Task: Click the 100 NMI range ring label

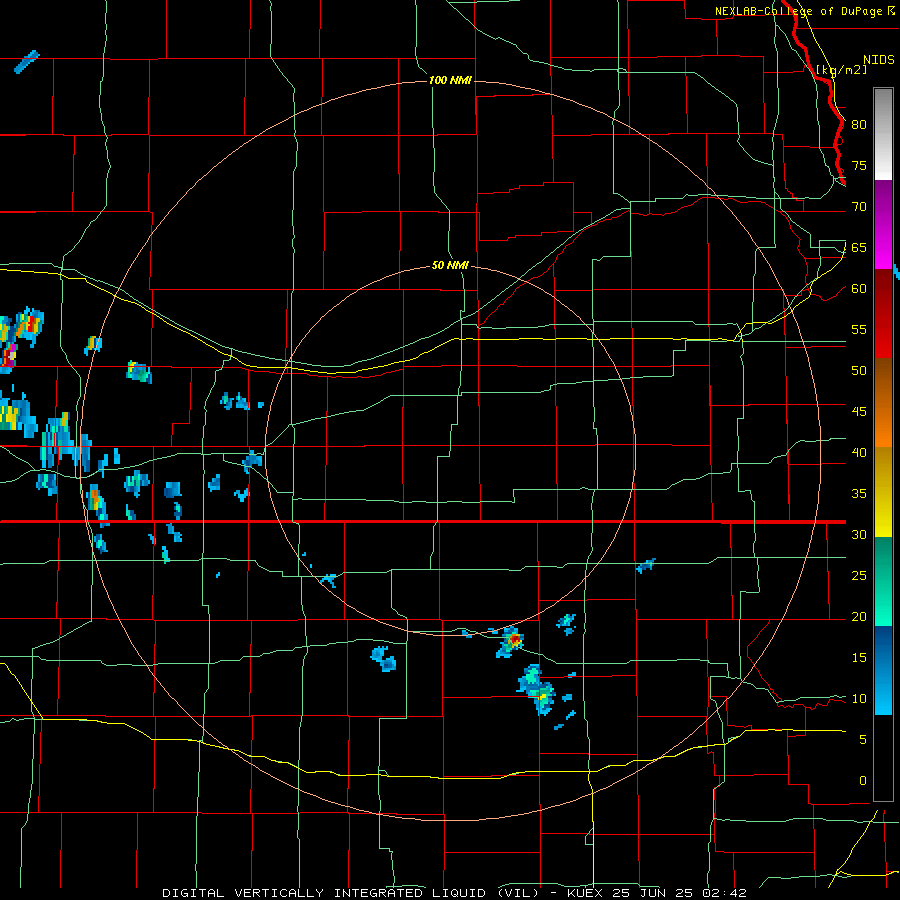Action: [x=450, y=80]
